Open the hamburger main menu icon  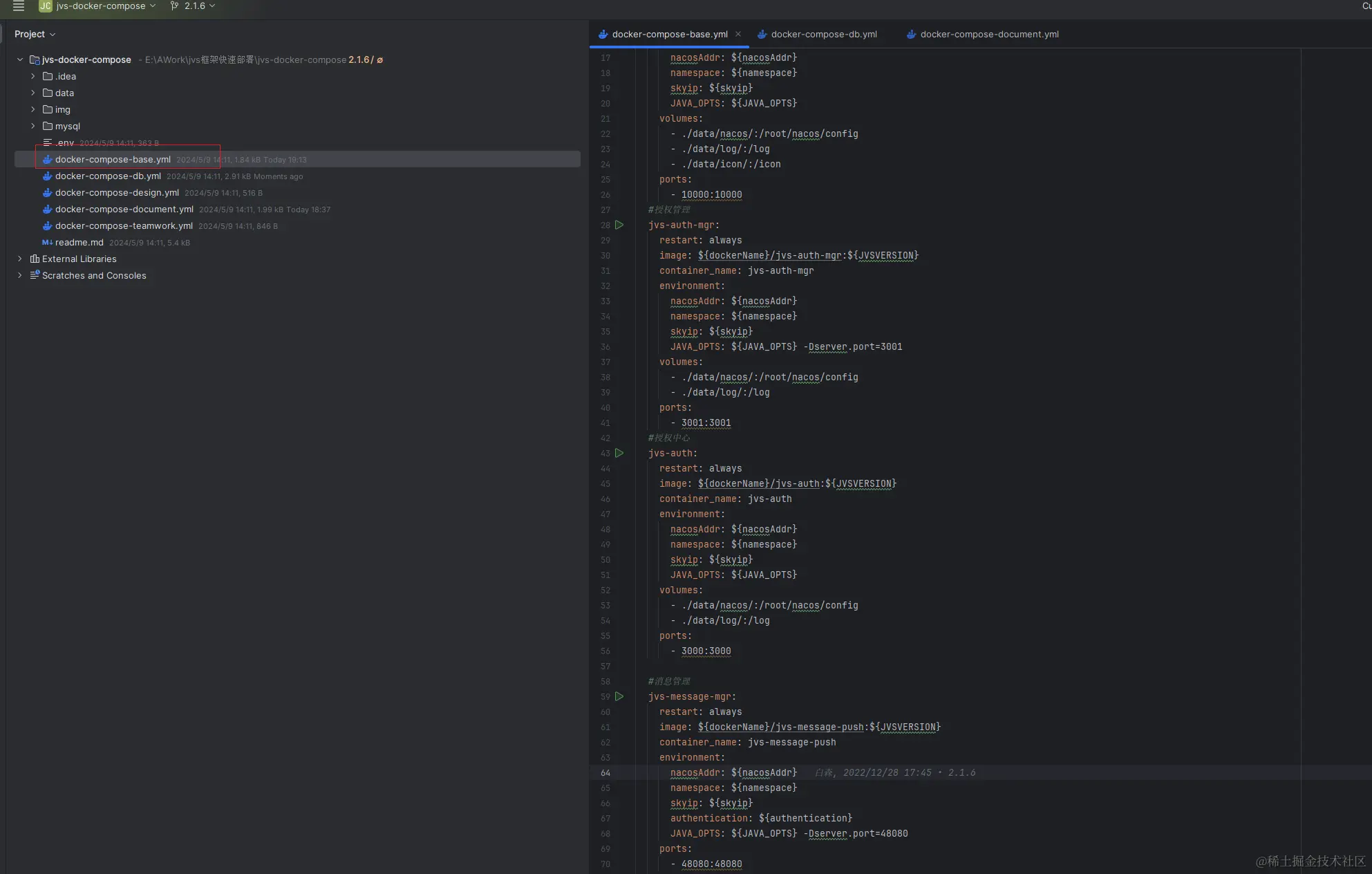[19, 6]
